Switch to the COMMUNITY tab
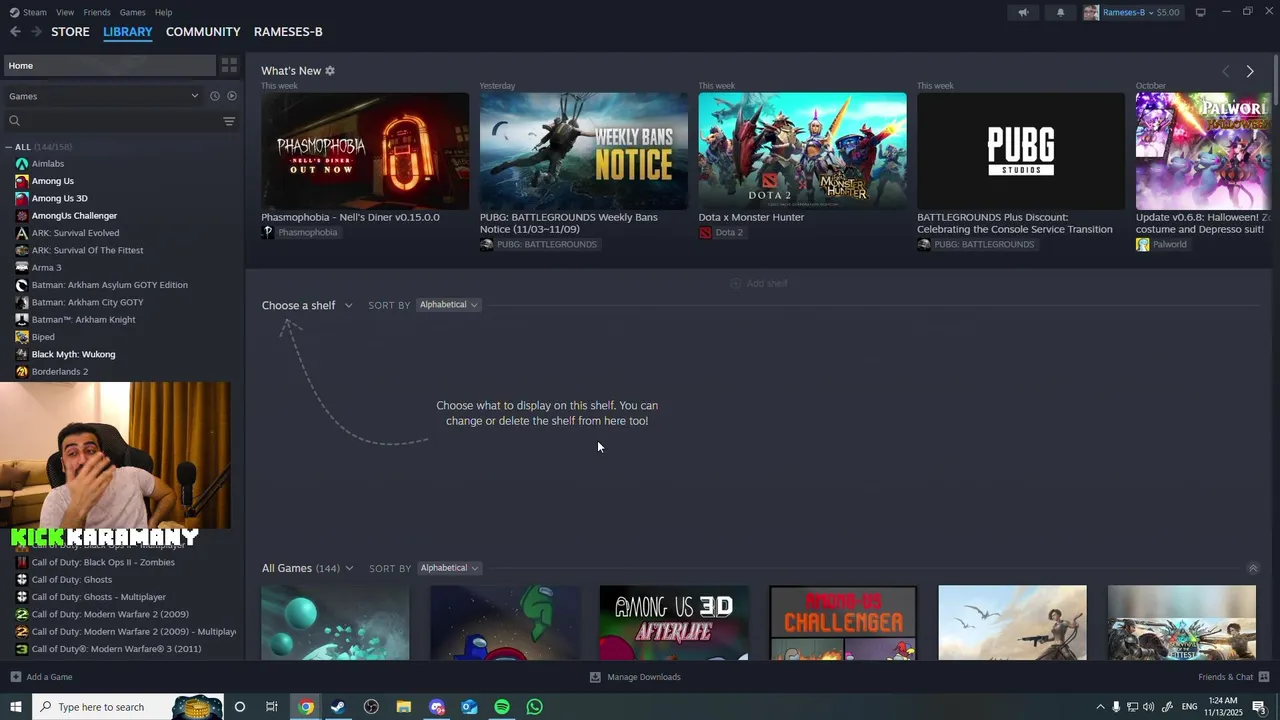 click(203, 32)
